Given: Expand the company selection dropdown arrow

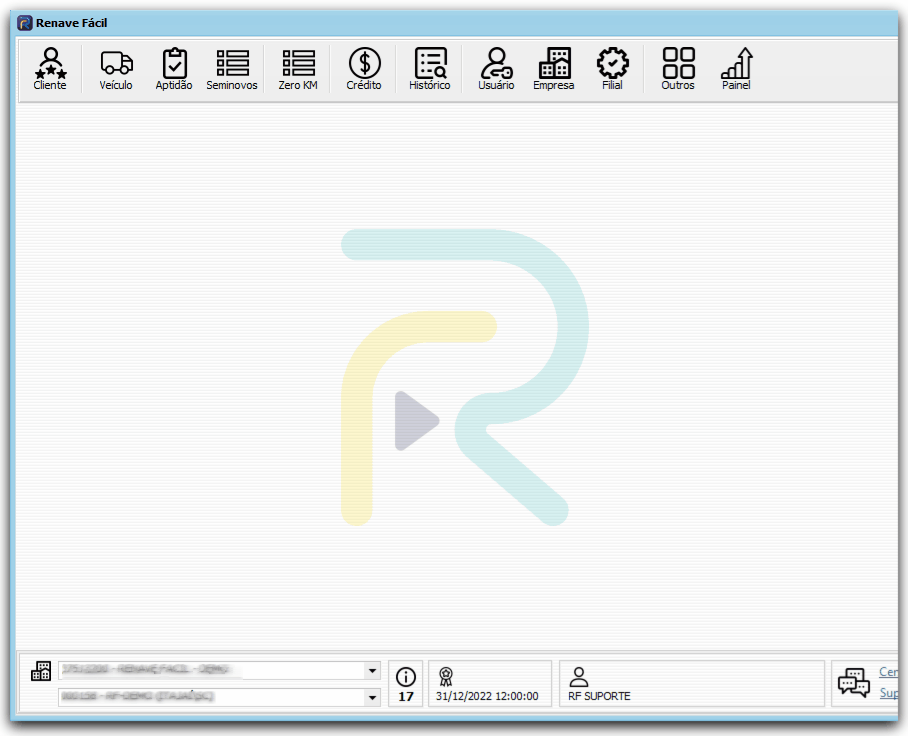Looking at the screenshot, I should click(x=373, y=671).
